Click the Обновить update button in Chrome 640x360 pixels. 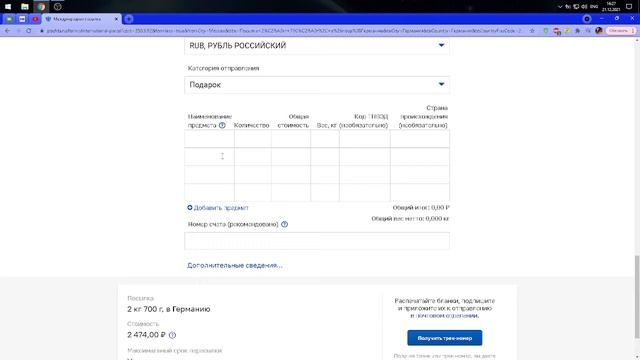621,31
